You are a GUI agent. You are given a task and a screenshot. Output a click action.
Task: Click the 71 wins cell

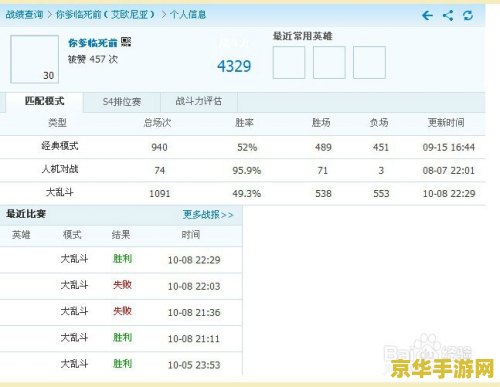(323, 171)
